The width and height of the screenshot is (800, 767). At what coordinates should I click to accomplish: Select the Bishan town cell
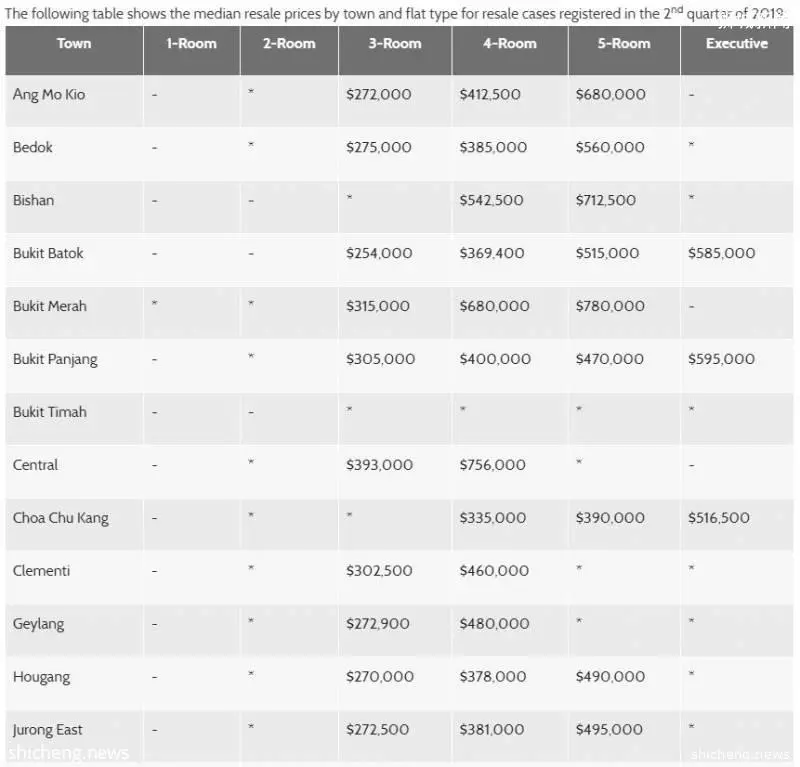pyautogui.click(x=74, y=207)
